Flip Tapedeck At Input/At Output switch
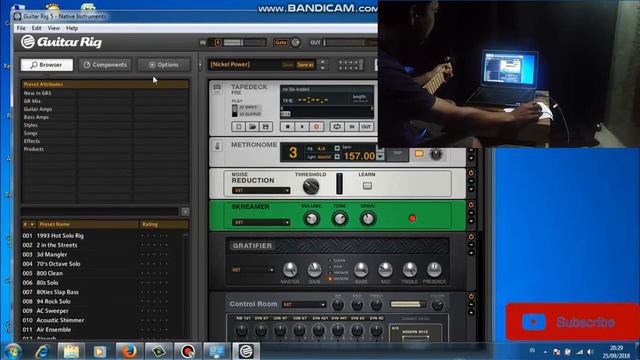This screenshot has height=360, width=640. click(x=235, y=110)
